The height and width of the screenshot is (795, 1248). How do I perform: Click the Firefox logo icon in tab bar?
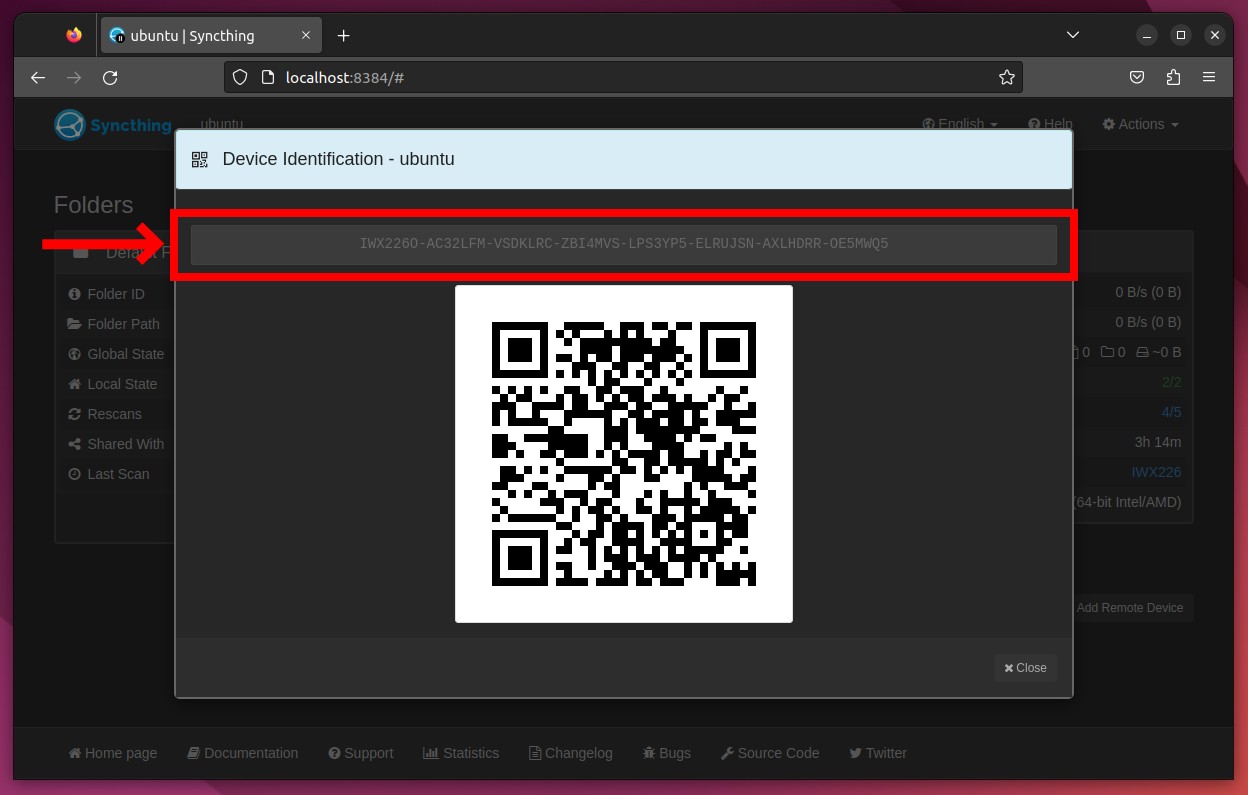74,35
